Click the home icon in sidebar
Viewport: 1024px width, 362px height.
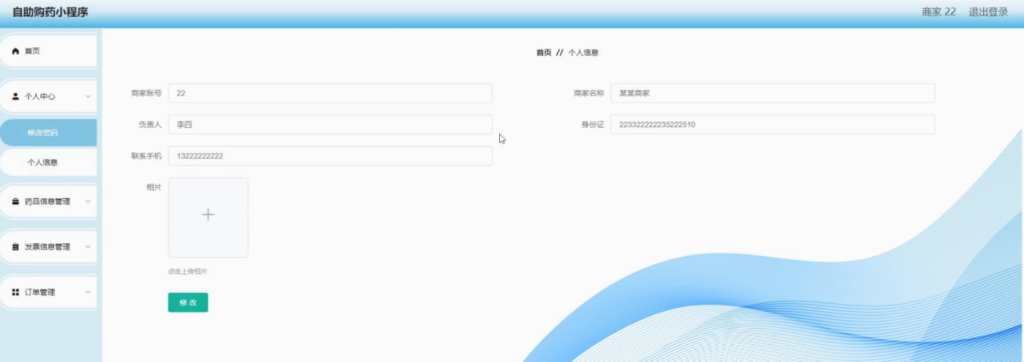(x=16, y=52)
